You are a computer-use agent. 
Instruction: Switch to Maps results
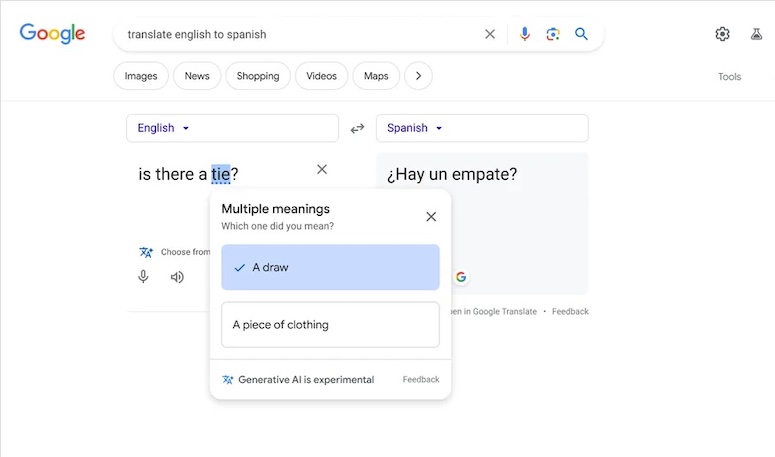click(376, 76)
